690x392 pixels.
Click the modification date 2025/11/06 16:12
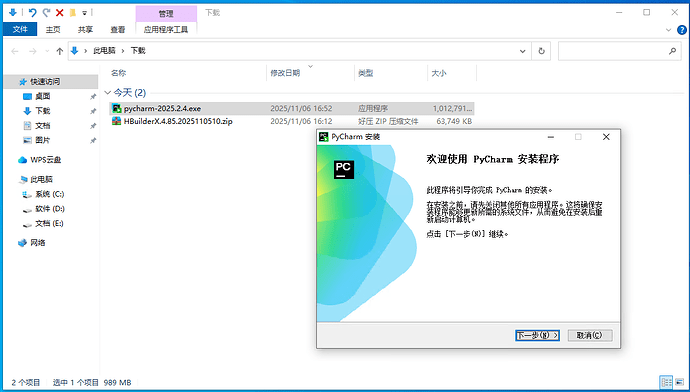301,121
